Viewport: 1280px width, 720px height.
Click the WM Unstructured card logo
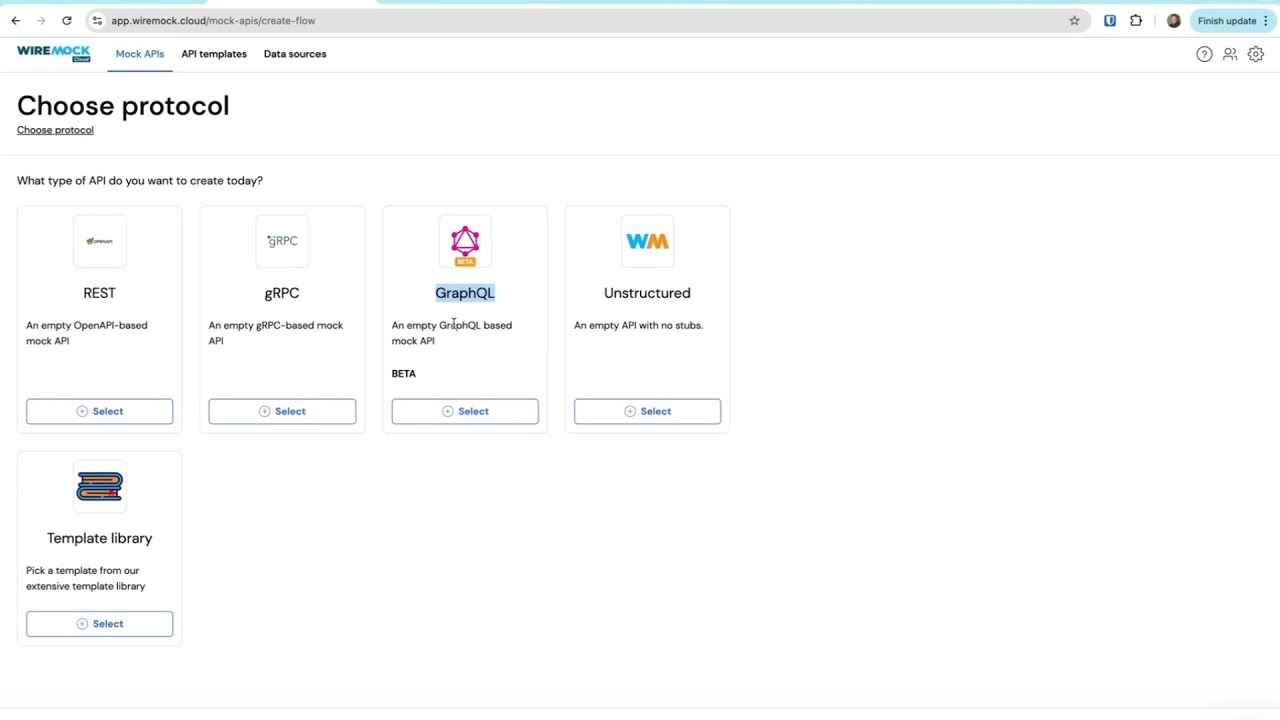coord(647,241)
